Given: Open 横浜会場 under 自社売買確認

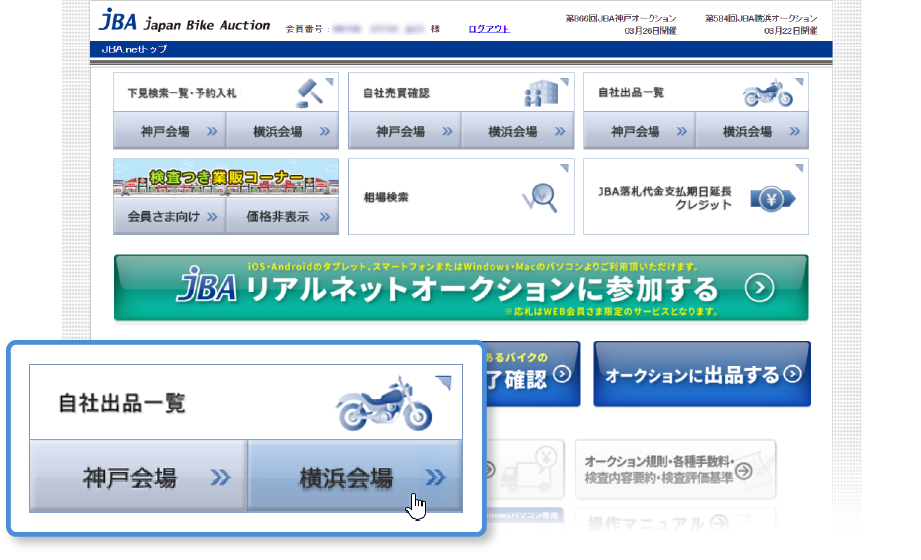Looking at the screenshot, I should click(517, 131).
